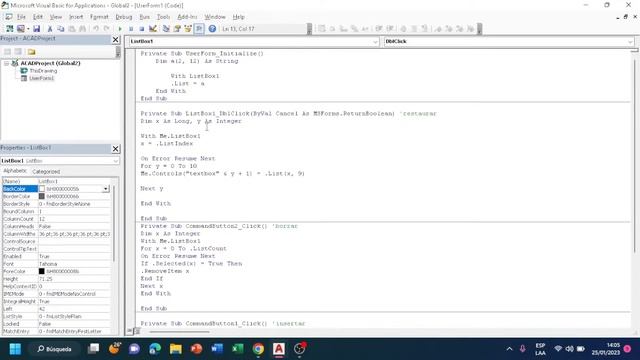640x360 pixels.
Task: Click the code window horizontal scrollbar
Action: (180, 331)
